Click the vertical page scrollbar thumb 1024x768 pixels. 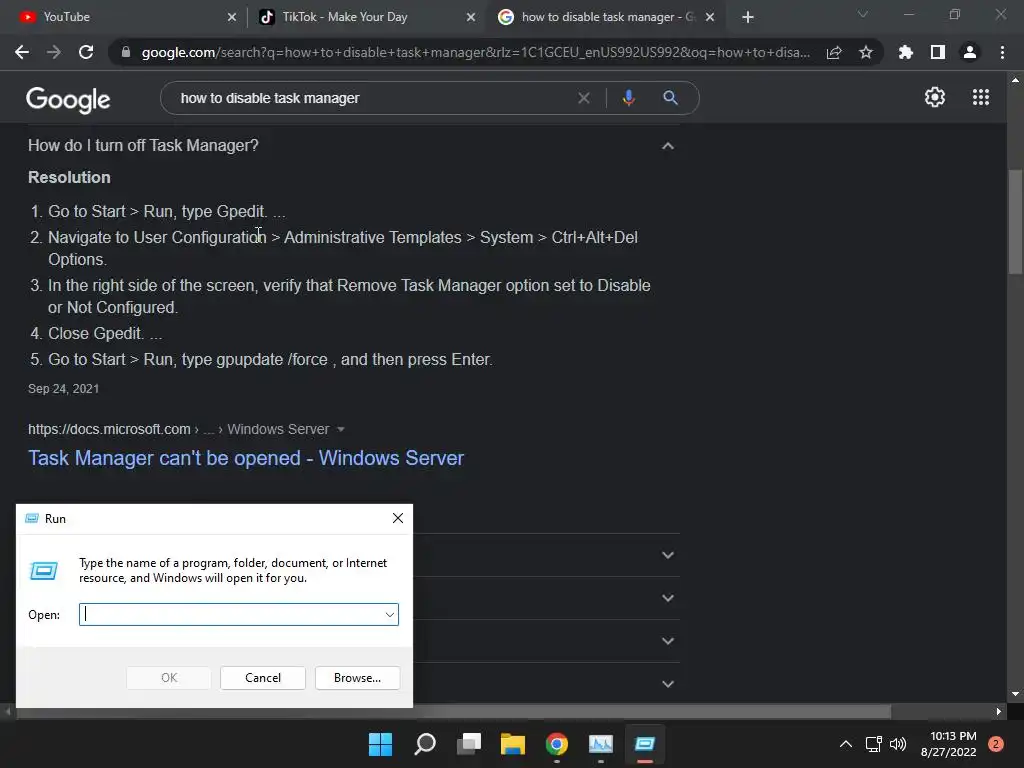[1015, 221]
